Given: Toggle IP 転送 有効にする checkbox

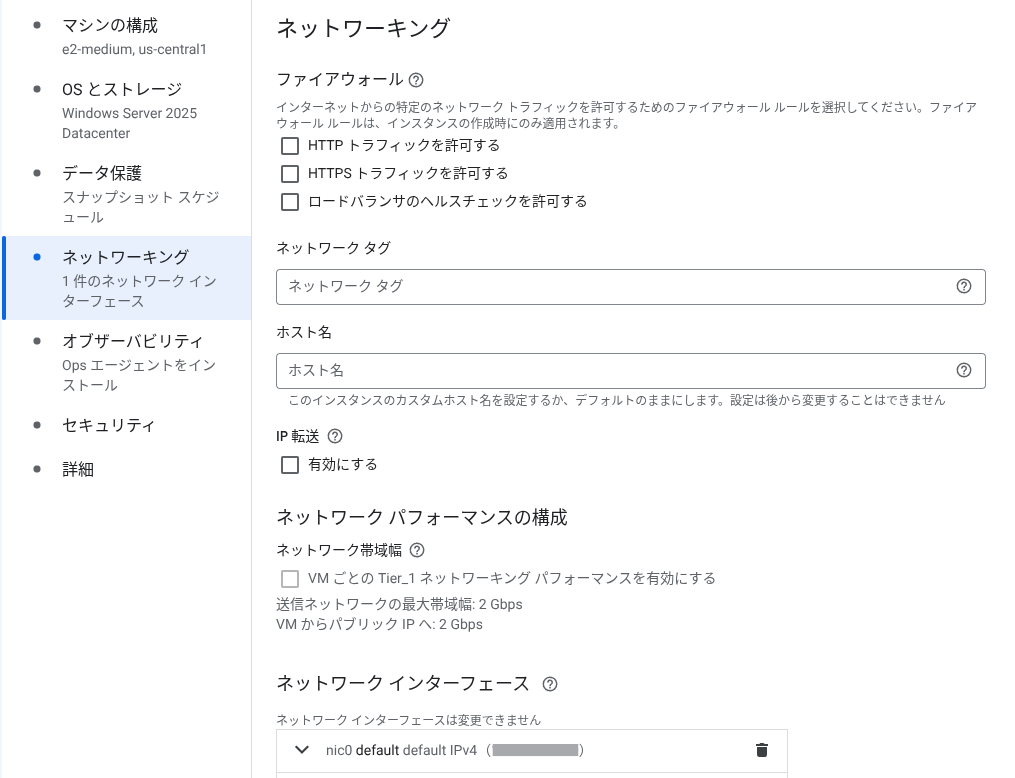Looking at the screenshot, I should [x=290, y=465].
